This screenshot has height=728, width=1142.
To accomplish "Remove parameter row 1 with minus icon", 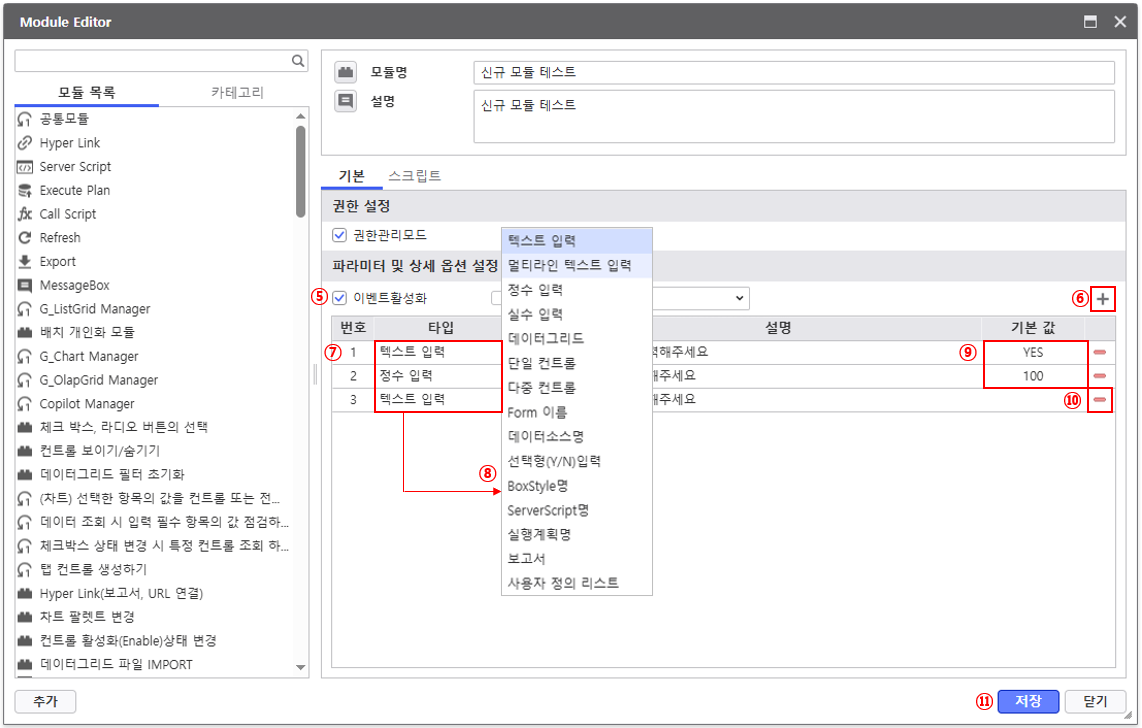I will (x=1100, y=352).
